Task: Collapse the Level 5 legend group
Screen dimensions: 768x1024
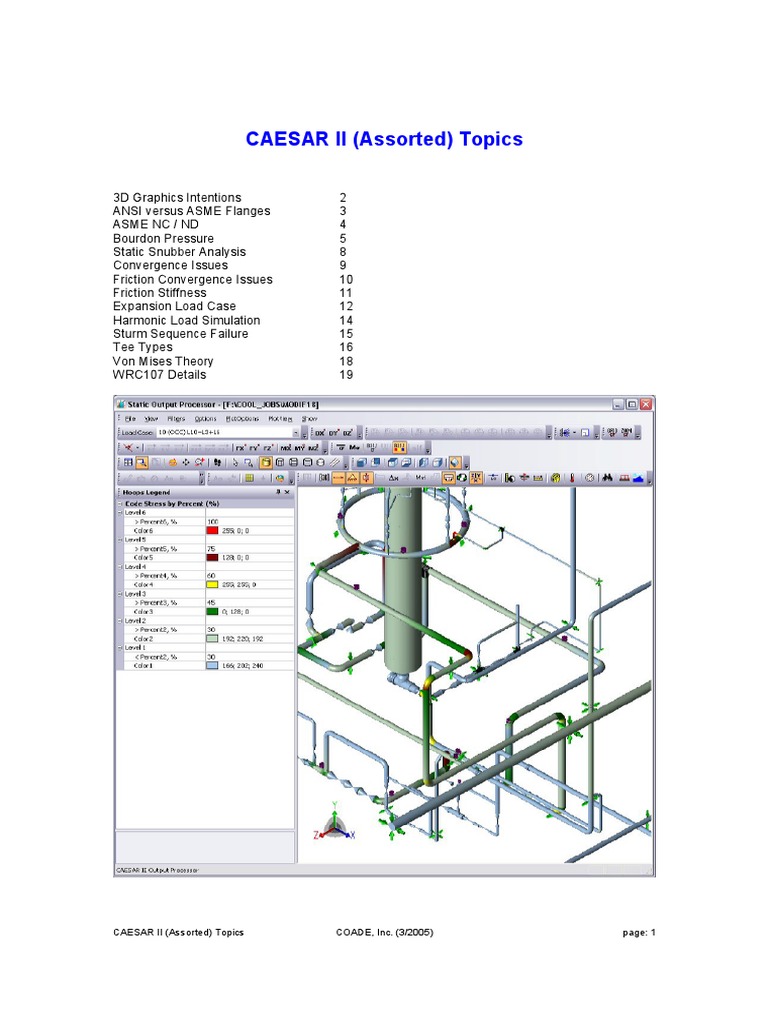Action: pos(120,539)
